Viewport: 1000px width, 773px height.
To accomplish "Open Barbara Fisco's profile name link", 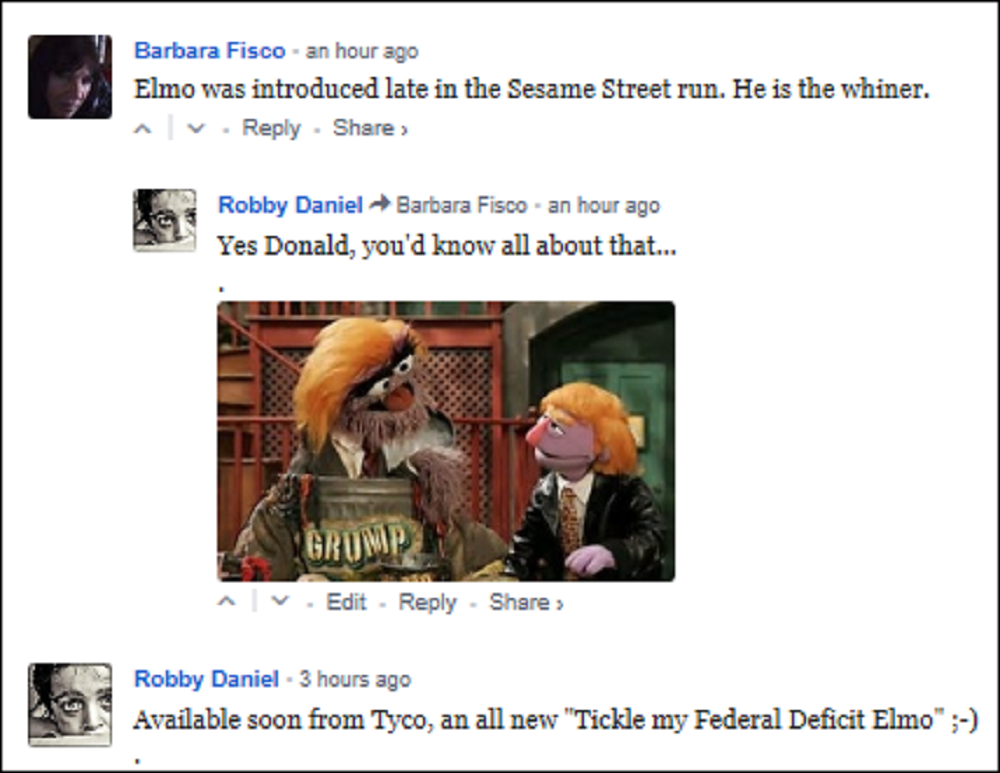I will pos(210,50).
